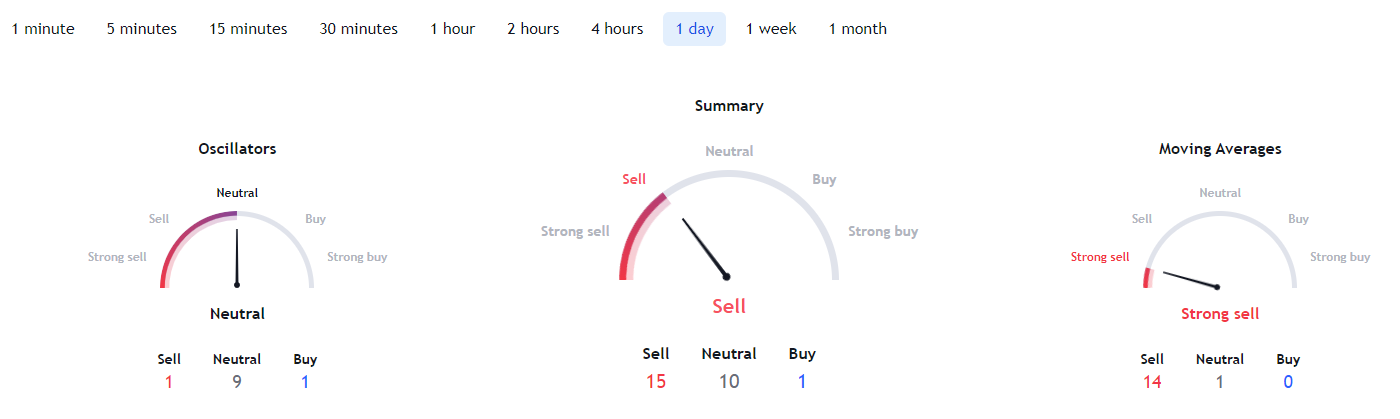Click the Oscillators neutral count 9
Screen dimensions: 1400x419
[x=237, y=381]
